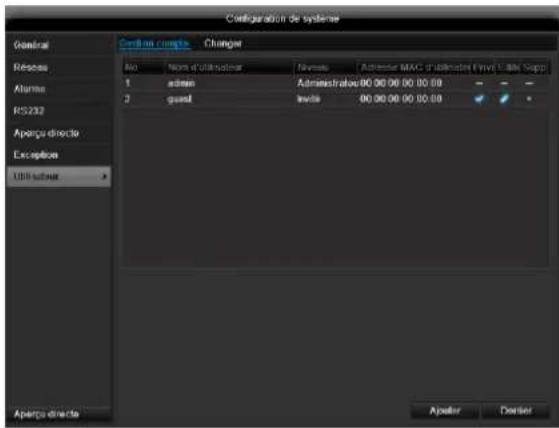Switch to the Gestion compte tab
The image size is (559, 428).
point(154,44)
